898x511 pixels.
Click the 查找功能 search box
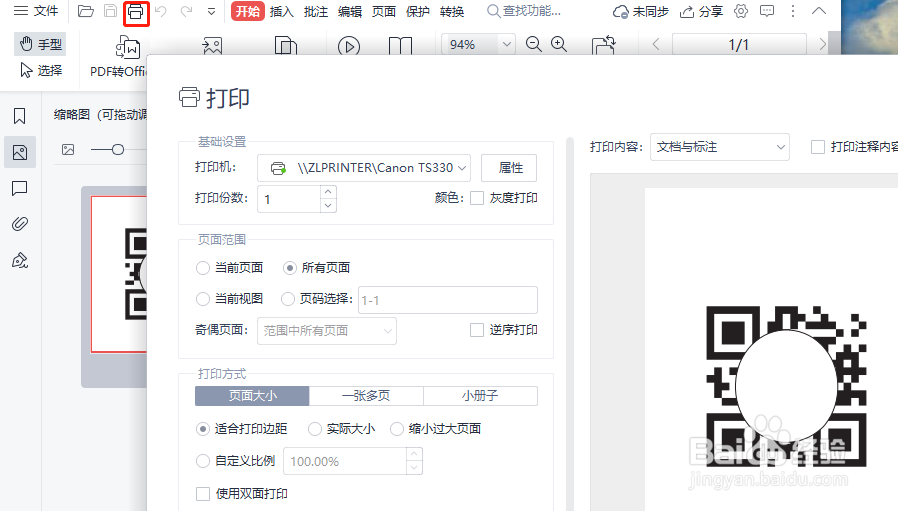pos(524,11)
